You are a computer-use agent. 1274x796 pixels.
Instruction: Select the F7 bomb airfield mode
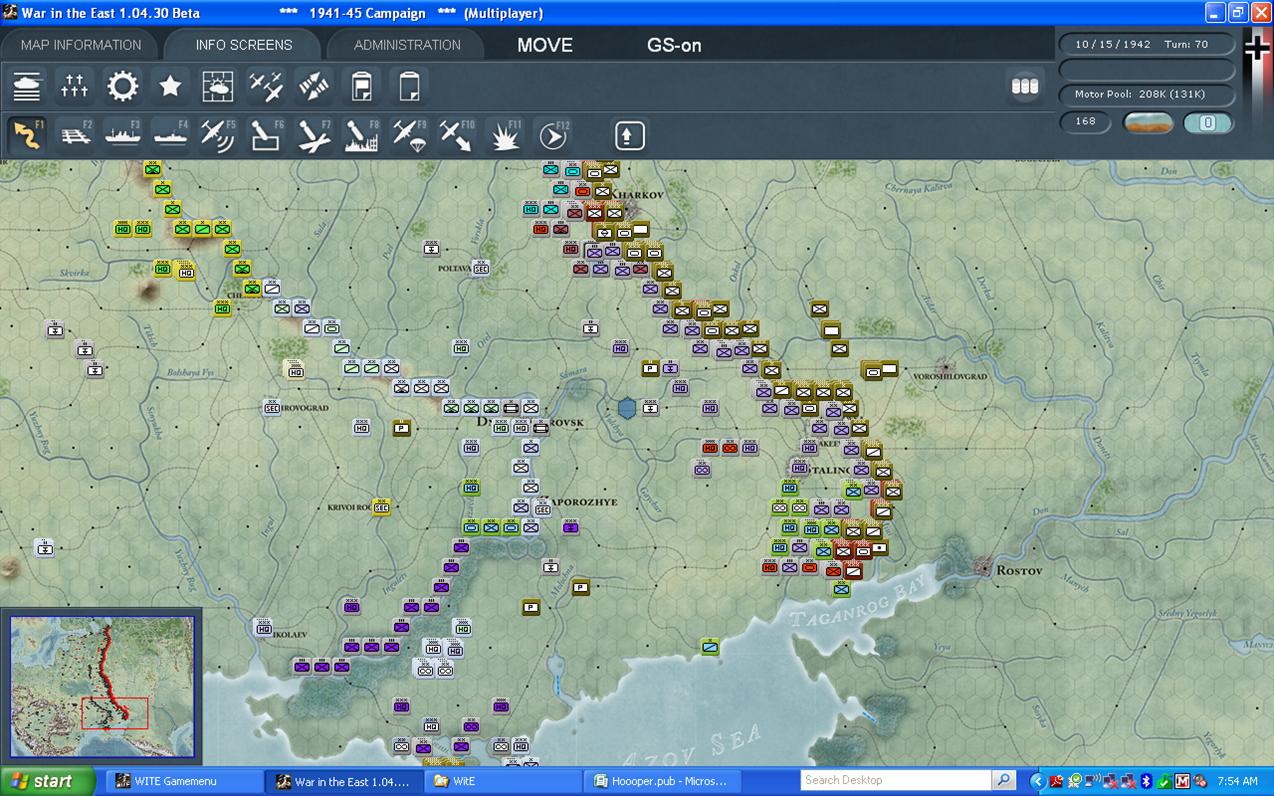[314, 136]
